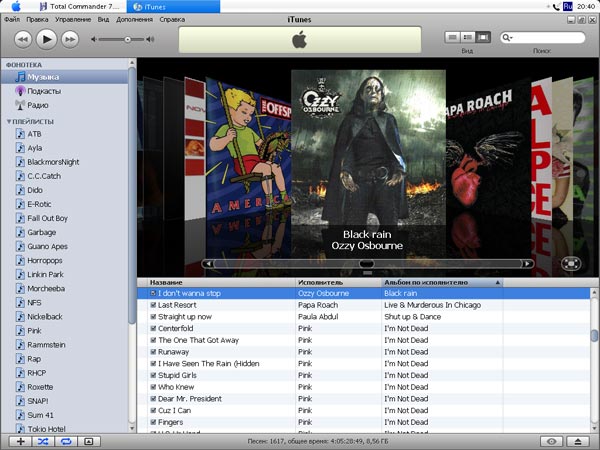Open the Управление menu
The width and height of the screenshot is (600, 450).
pos(73,19)
